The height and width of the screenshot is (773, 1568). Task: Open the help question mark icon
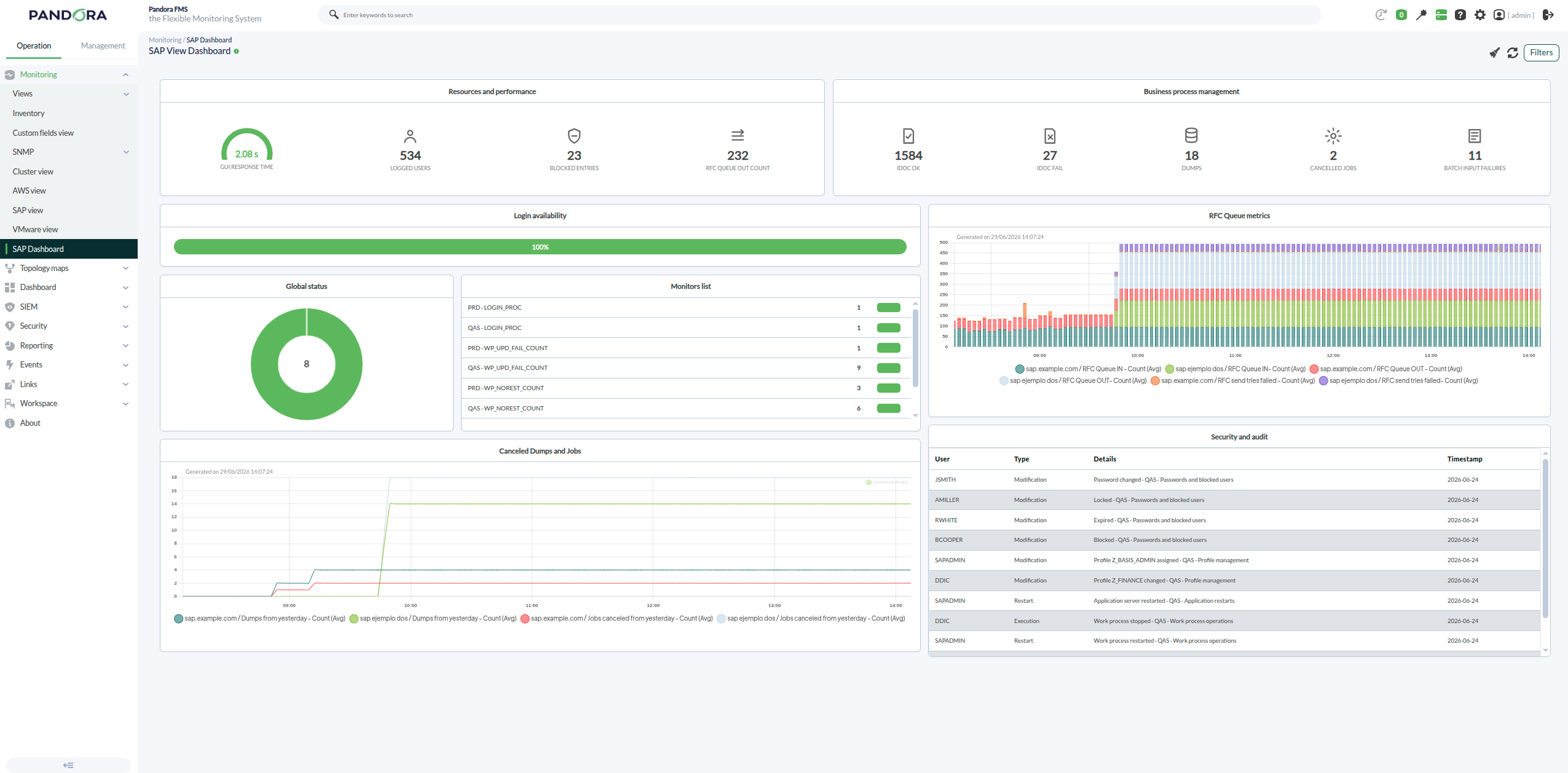pos(1460,15)
